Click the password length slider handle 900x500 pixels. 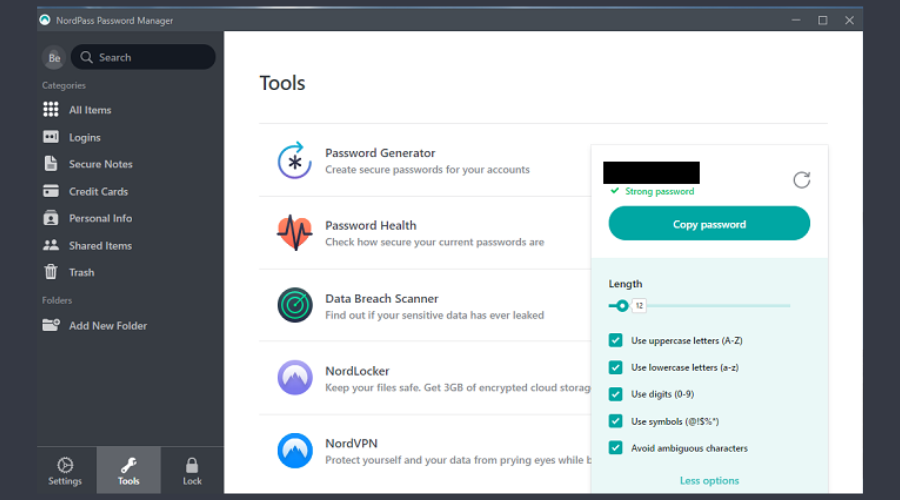point(622,305)
